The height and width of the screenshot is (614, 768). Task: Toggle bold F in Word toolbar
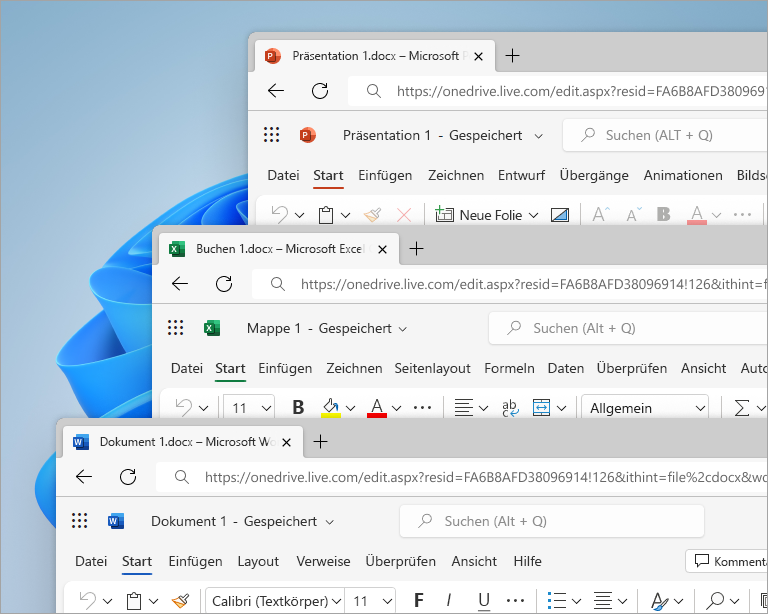(x=419, y=600)
